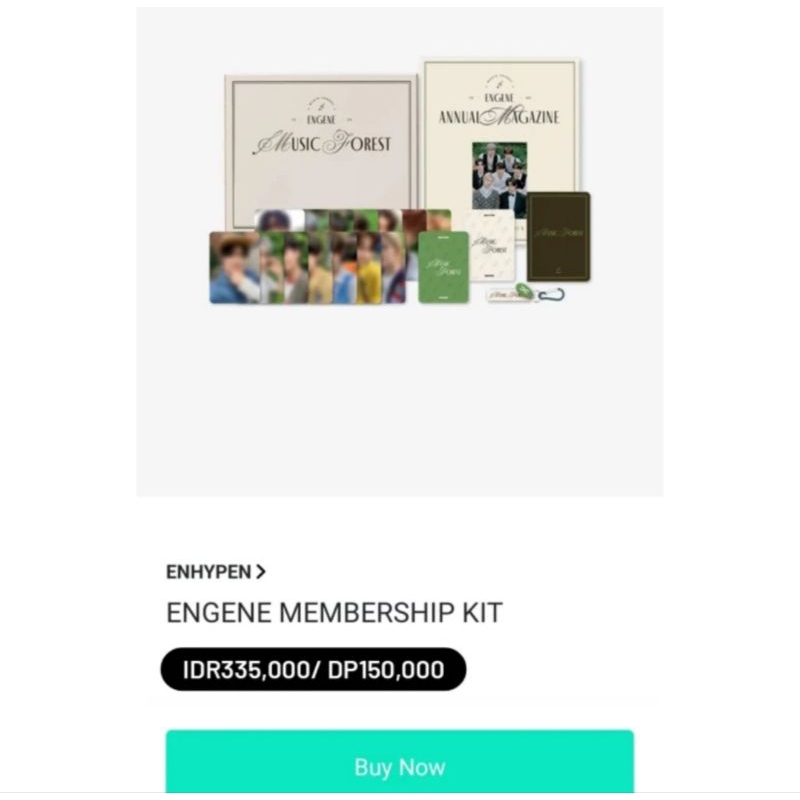Tap the teal Buy Now button

(x=399, y=762)
